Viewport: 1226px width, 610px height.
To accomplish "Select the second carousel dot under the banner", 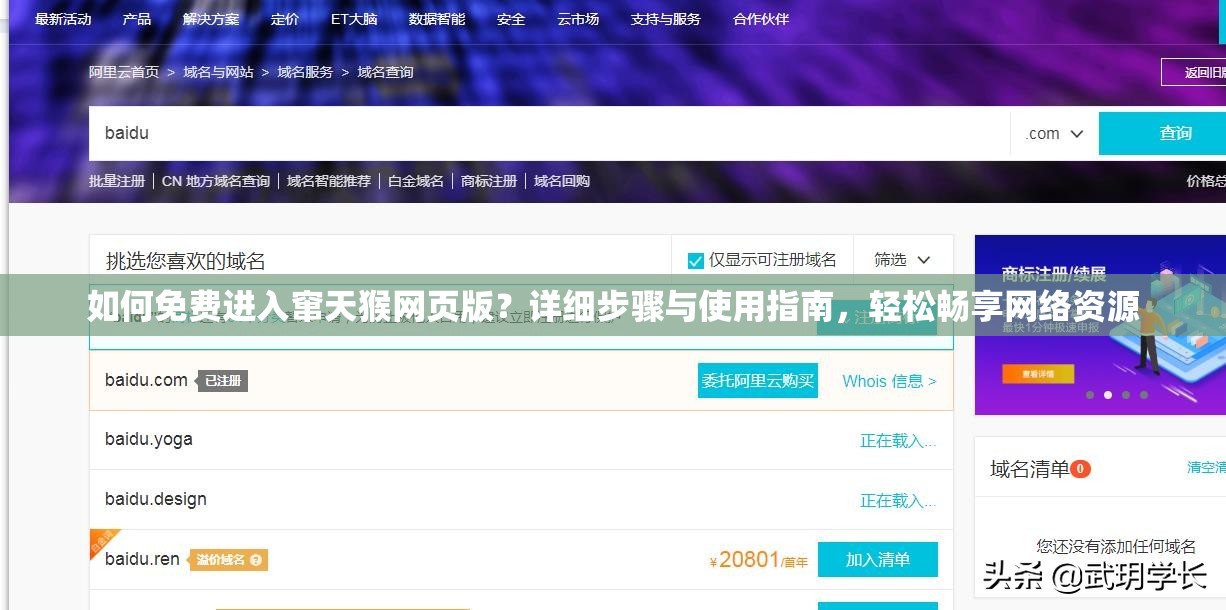I will [x=1108, y=394].
